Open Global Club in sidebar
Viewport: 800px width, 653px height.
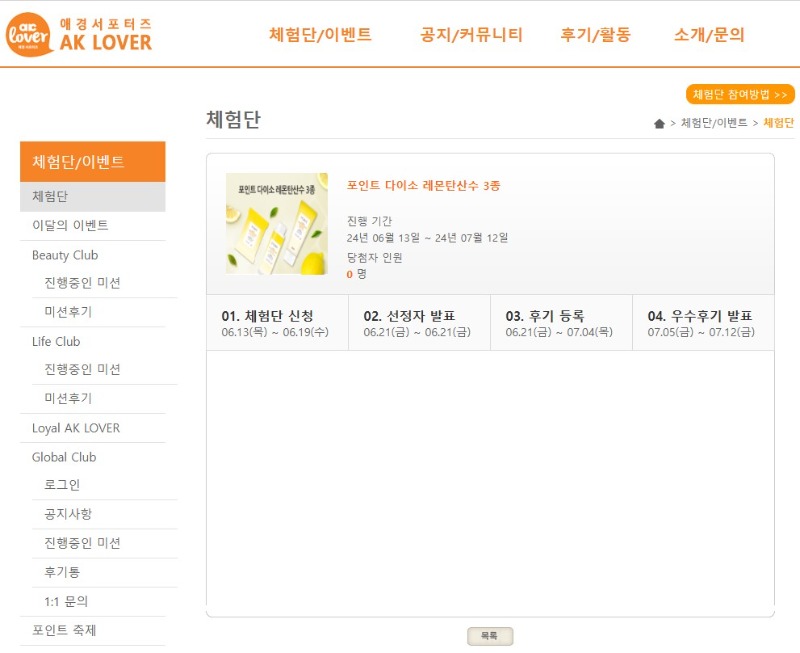coord(64,457)
